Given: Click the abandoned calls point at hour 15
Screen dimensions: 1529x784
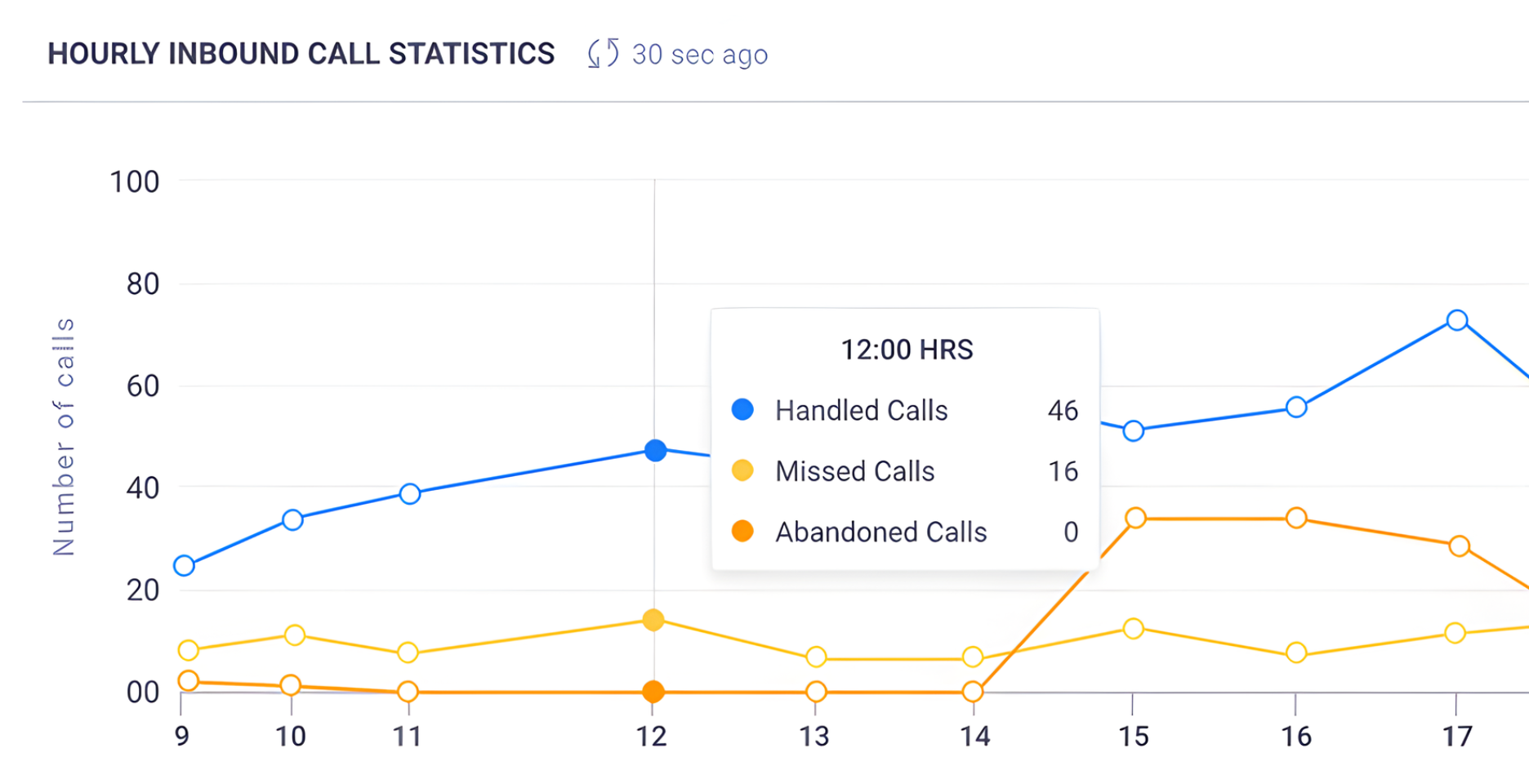Looking at the screenshot, I should click(x=1135, y=518).
